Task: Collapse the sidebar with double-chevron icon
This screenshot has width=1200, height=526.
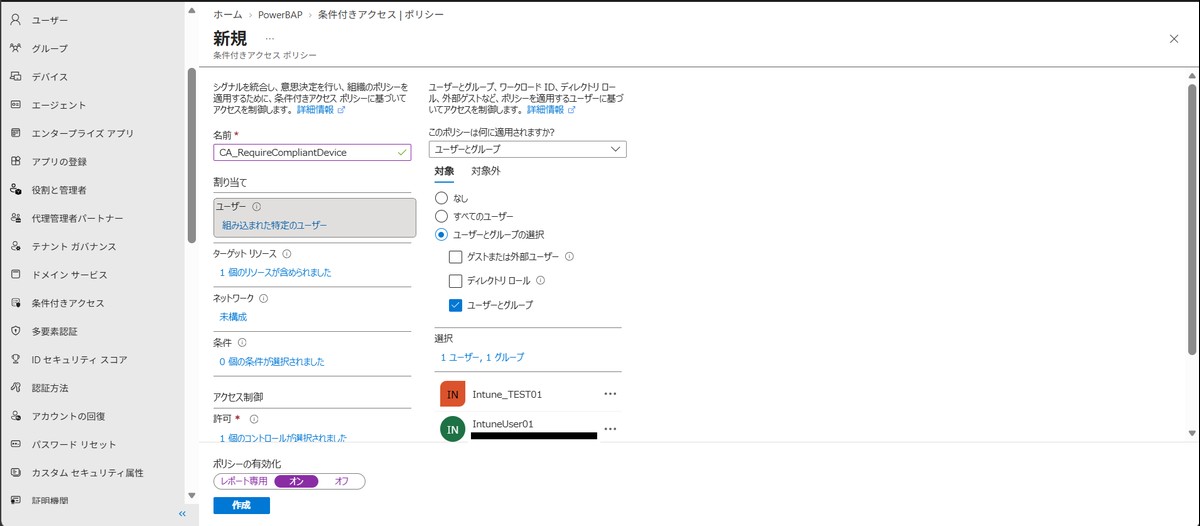Action: pyautogui.click(x=182, y=513)
